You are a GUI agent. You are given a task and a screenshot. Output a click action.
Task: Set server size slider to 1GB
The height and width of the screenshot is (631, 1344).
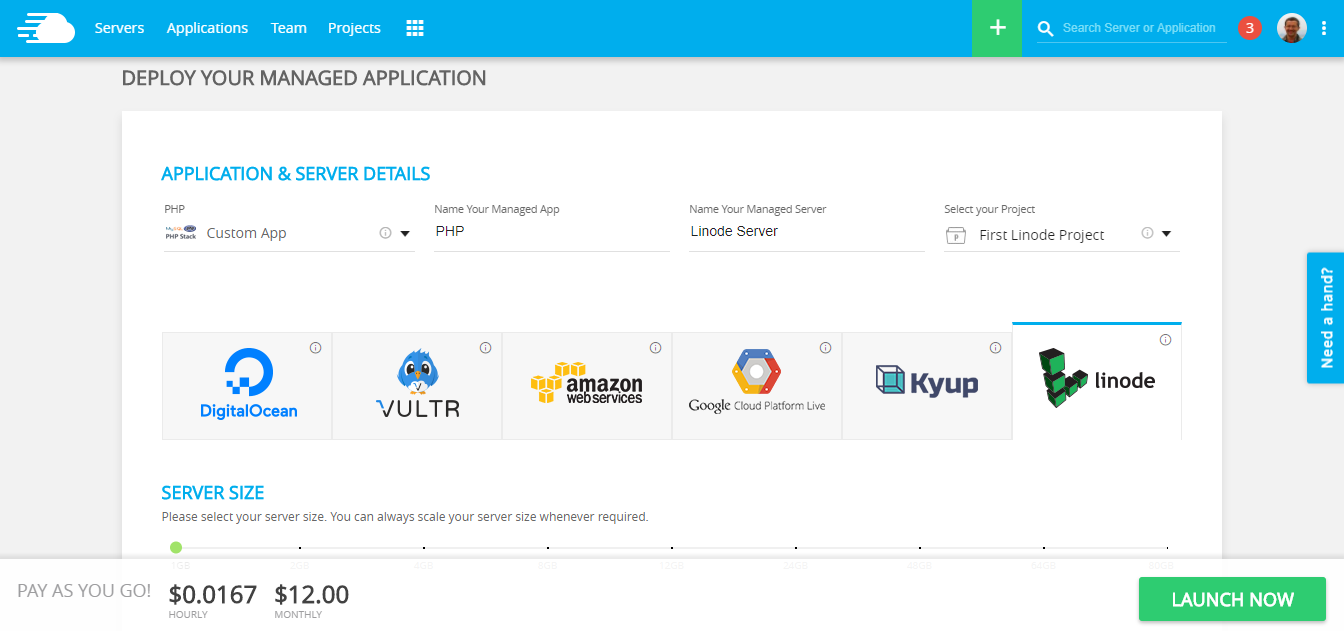[x=176, y=548]
